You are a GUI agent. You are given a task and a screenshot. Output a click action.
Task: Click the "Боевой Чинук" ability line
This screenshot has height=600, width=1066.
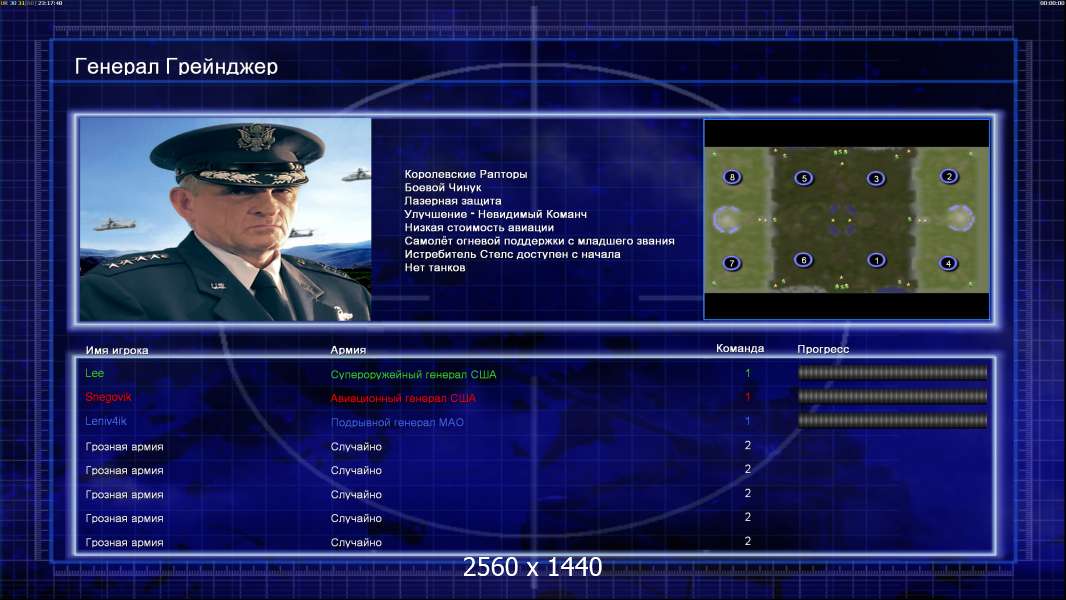[x=443, y=187]
